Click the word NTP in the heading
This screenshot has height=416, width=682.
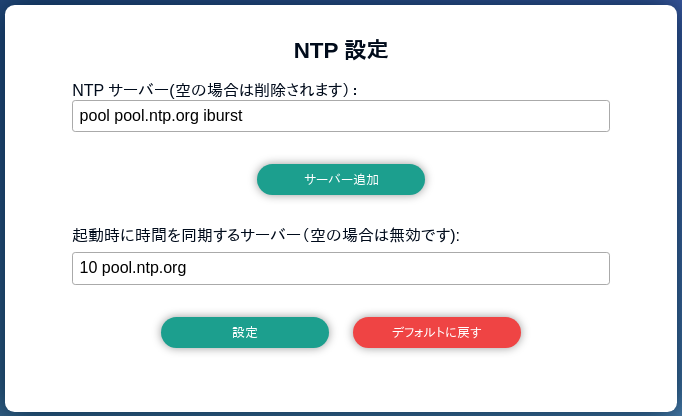[314, 50]
